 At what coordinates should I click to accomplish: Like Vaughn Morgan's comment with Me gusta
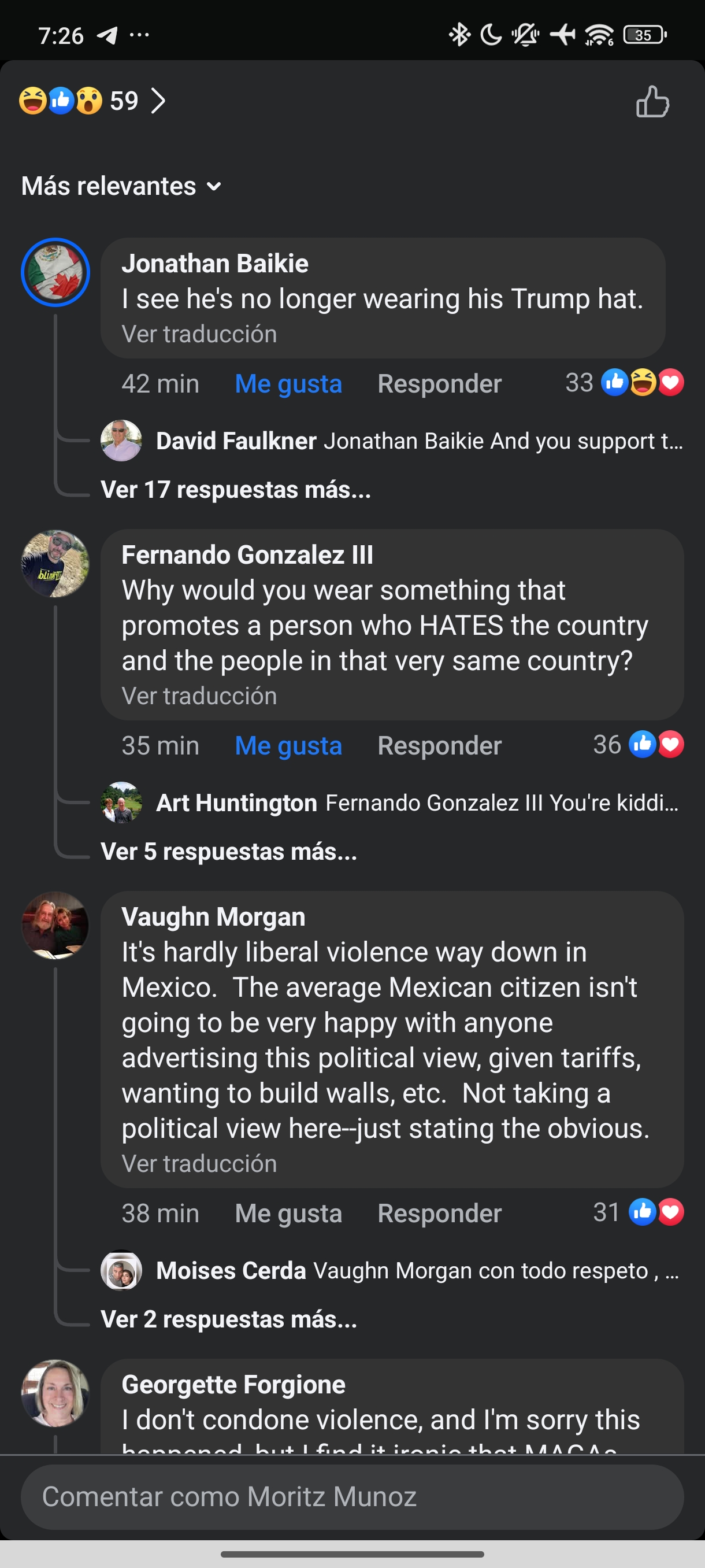[x=288, y=1213]
